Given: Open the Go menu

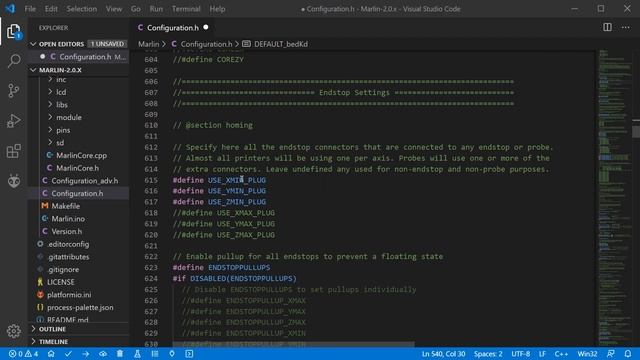Looking at the screenshot, I should point(136,9).
